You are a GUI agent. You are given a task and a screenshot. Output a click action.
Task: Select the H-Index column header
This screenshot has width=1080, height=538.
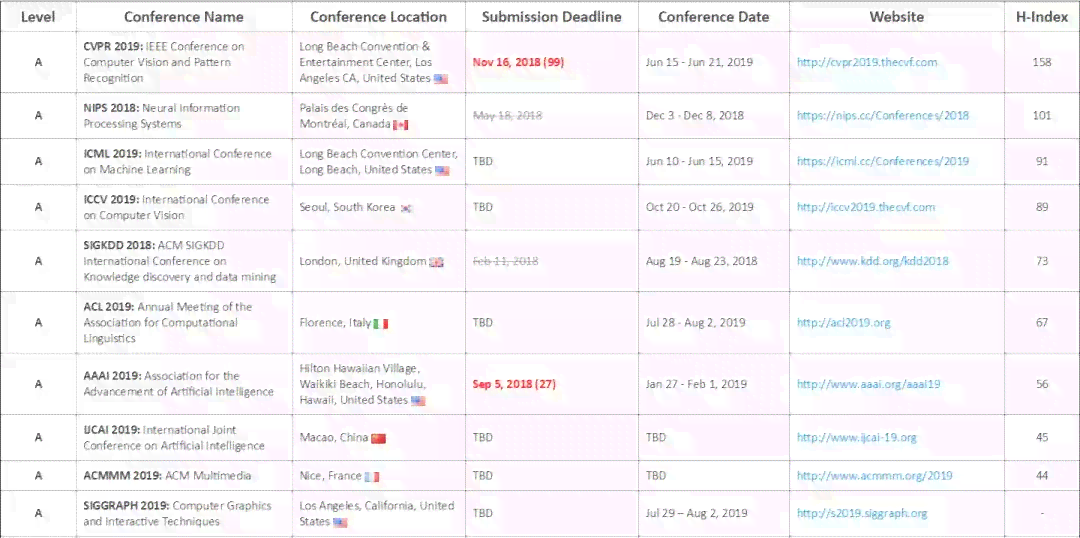coord(1042,17)
